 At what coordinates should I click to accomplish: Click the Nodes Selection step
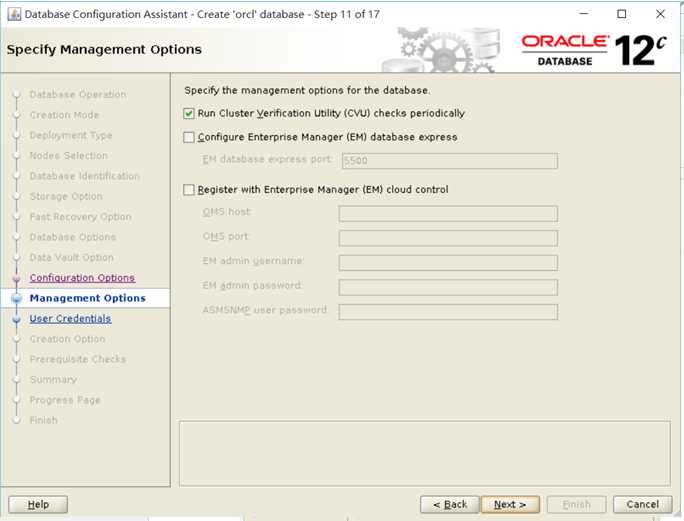tap(68, 155)
